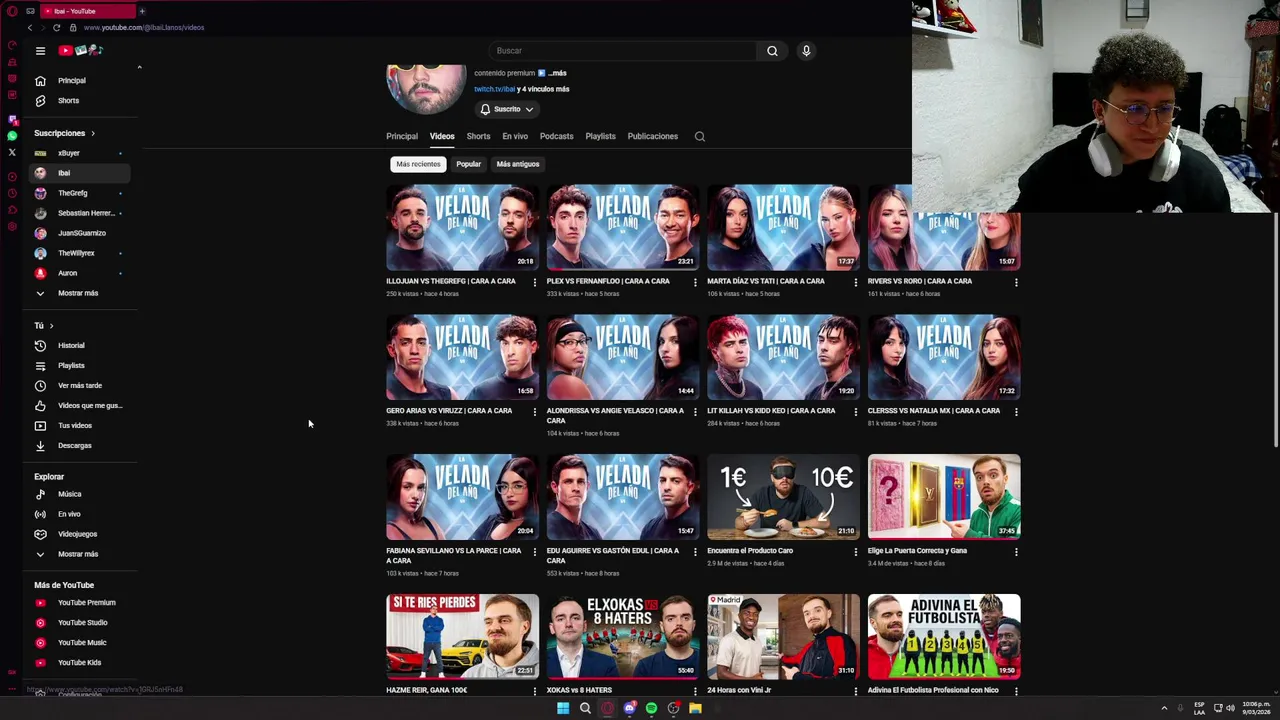The height and width of the screenshot is (720, 1280).
Task: Open Auron subscription channel
Action: 82,273
